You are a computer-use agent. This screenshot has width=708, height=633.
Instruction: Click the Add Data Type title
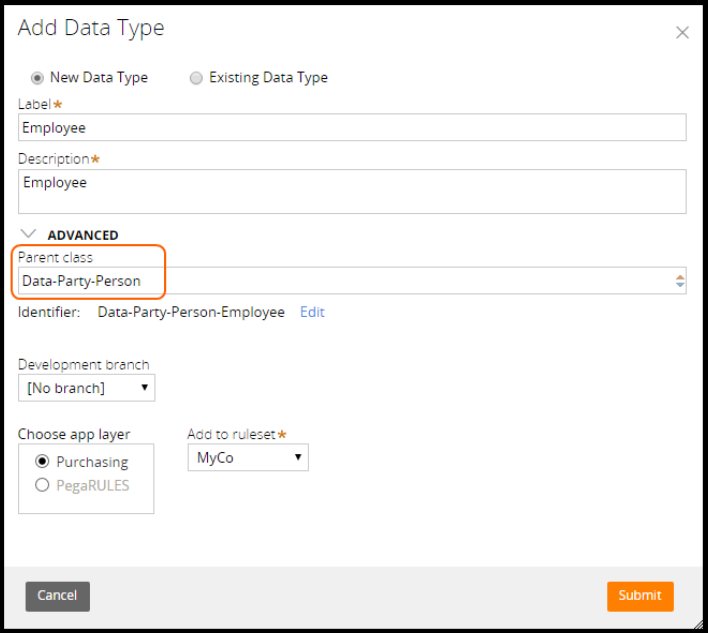point(91,28)
